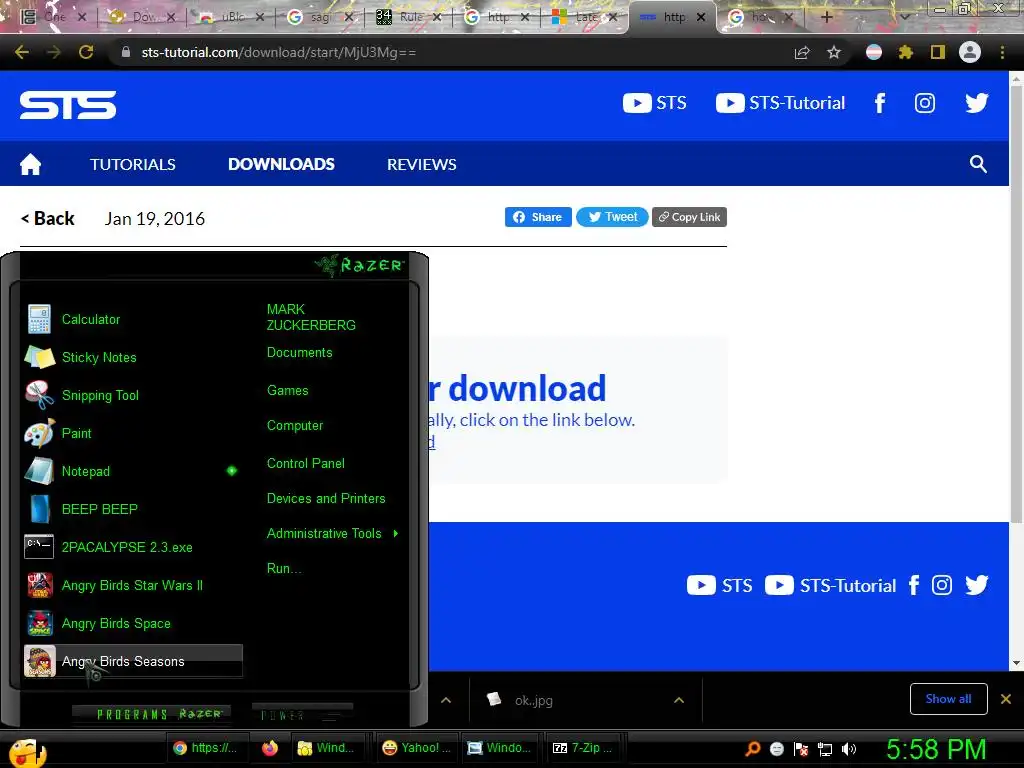Screen dimensions: 1024x768
Task: Toggle the browser side panel icon
Action: point(938,52)
